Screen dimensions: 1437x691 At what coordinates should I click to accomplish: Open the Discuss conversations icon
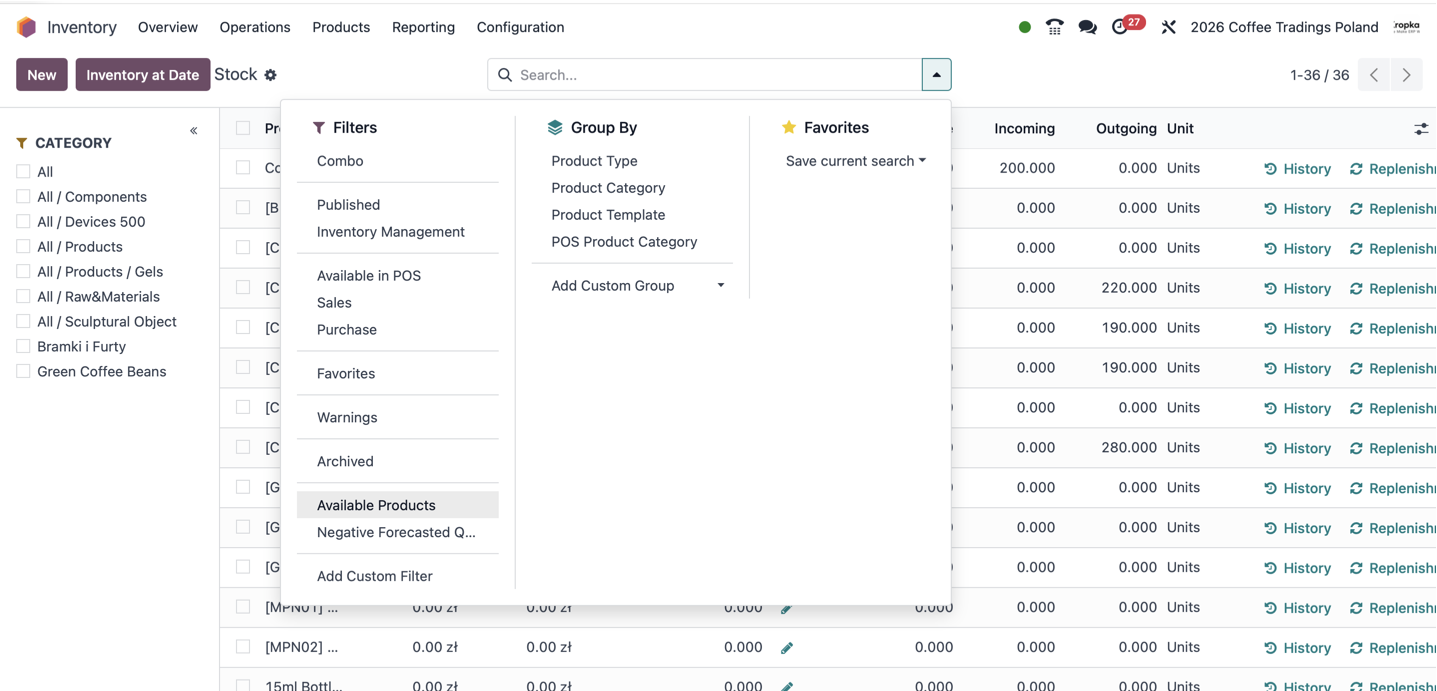click(1088, 27)
